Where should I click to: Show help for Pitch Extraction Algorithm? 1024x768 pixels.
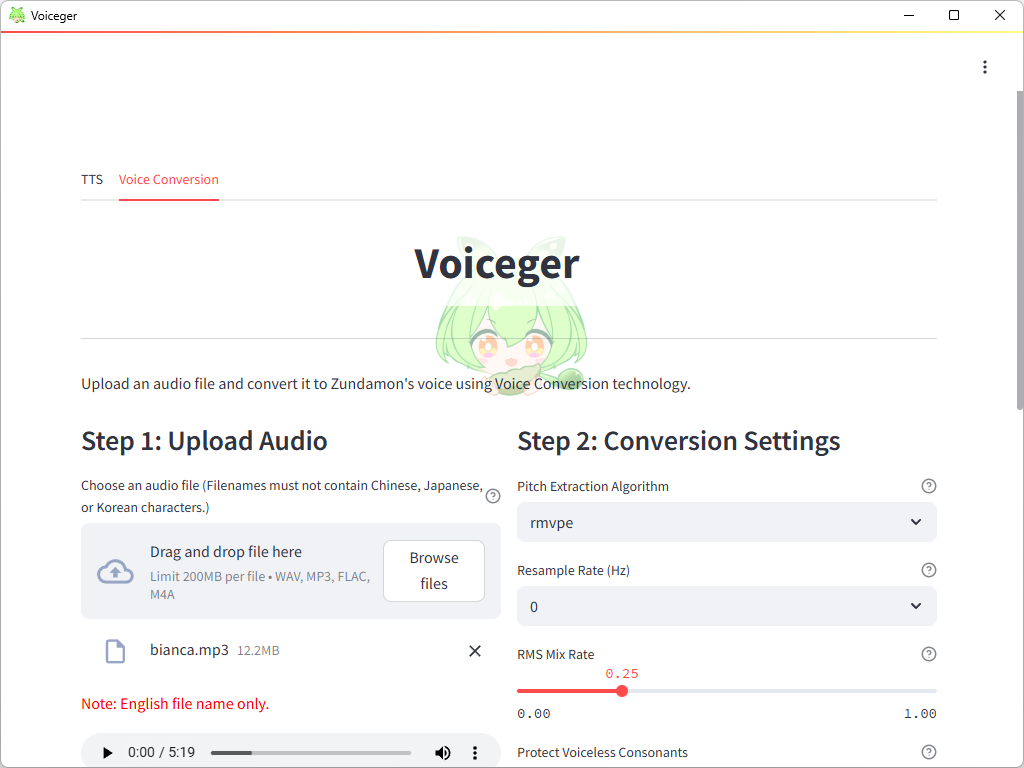[x=929, y=486]
